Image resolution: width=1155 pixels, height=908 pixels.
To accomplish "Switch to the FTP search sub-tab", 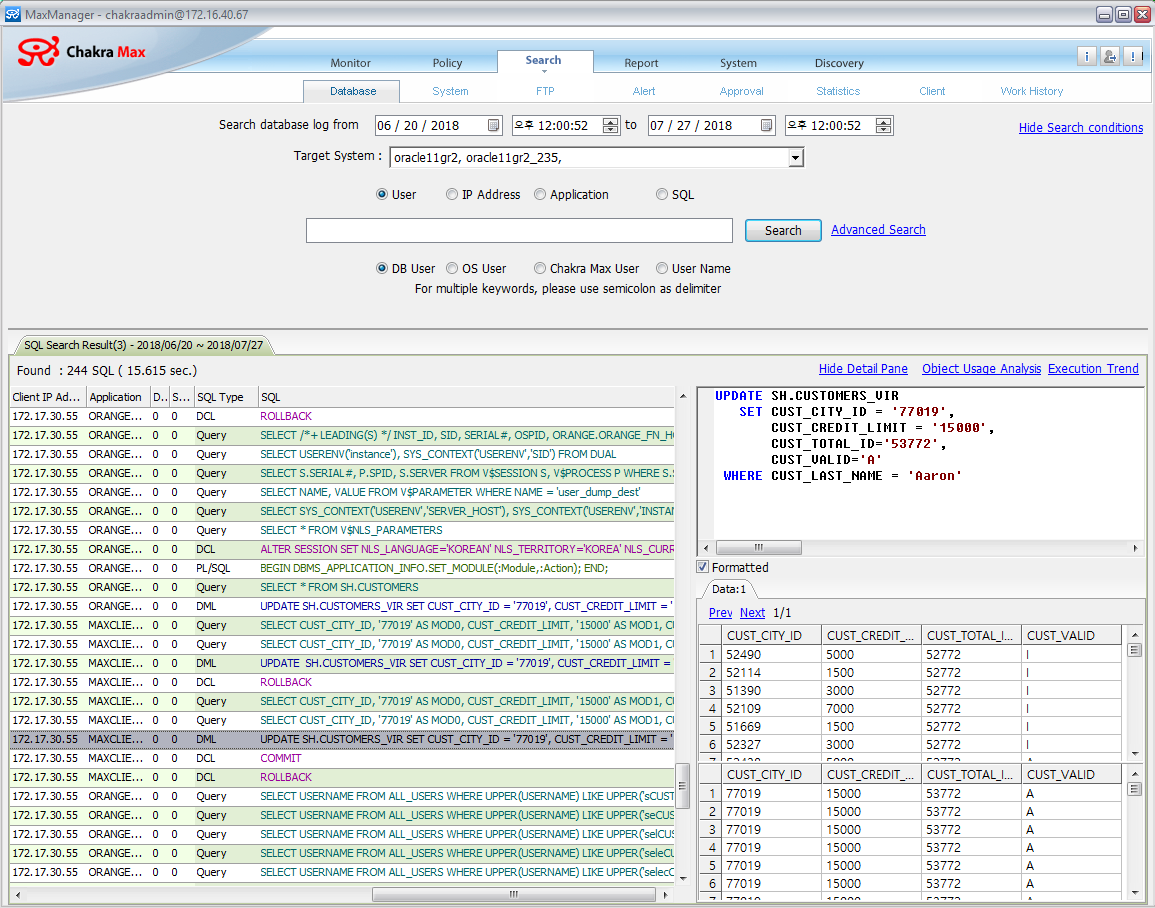I will tap(545, 91).
